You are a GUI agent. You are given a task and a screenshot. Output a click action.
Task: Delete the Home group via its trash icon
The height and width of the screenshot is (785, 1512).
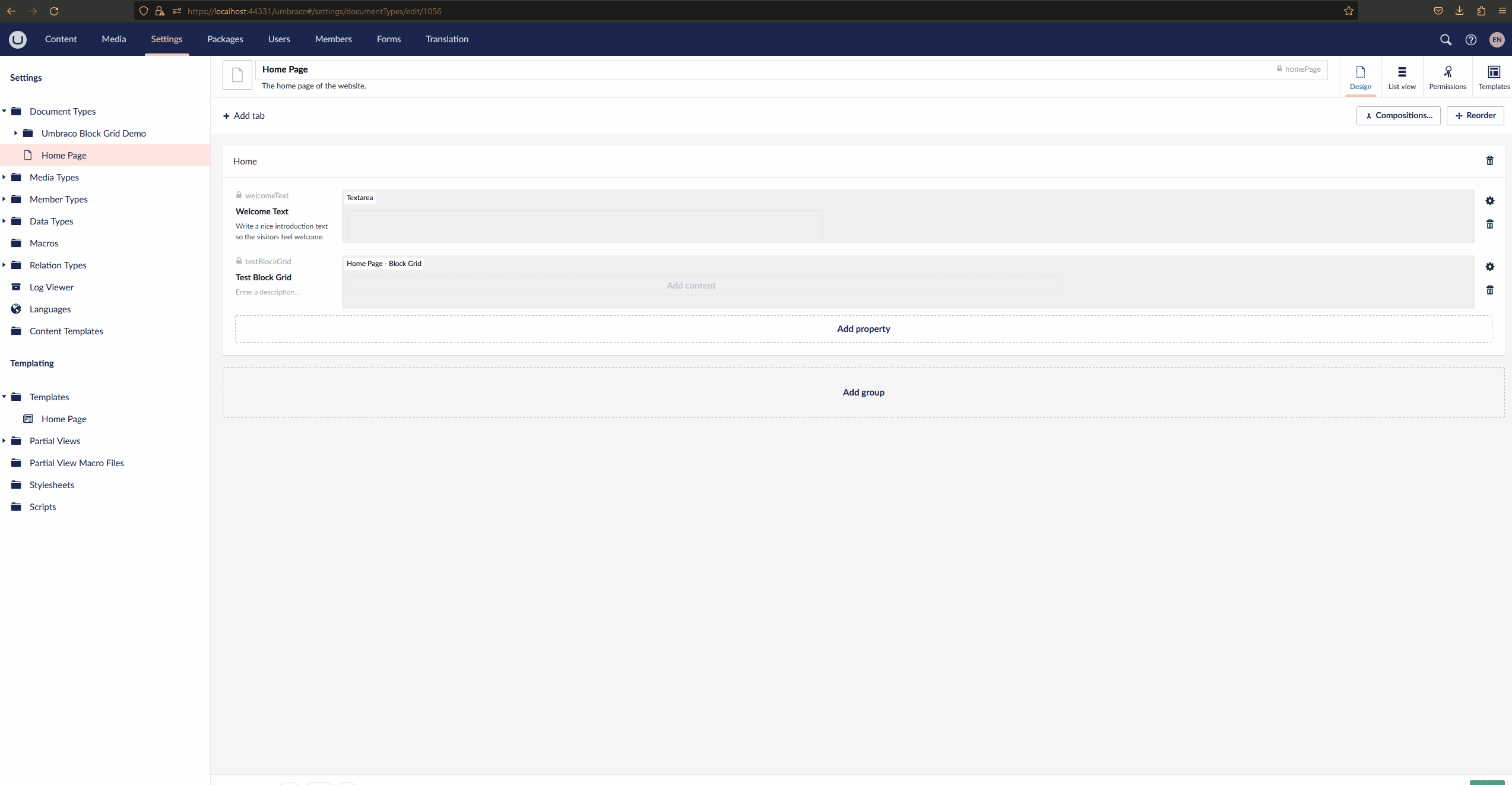click(x=1489, y=160)
